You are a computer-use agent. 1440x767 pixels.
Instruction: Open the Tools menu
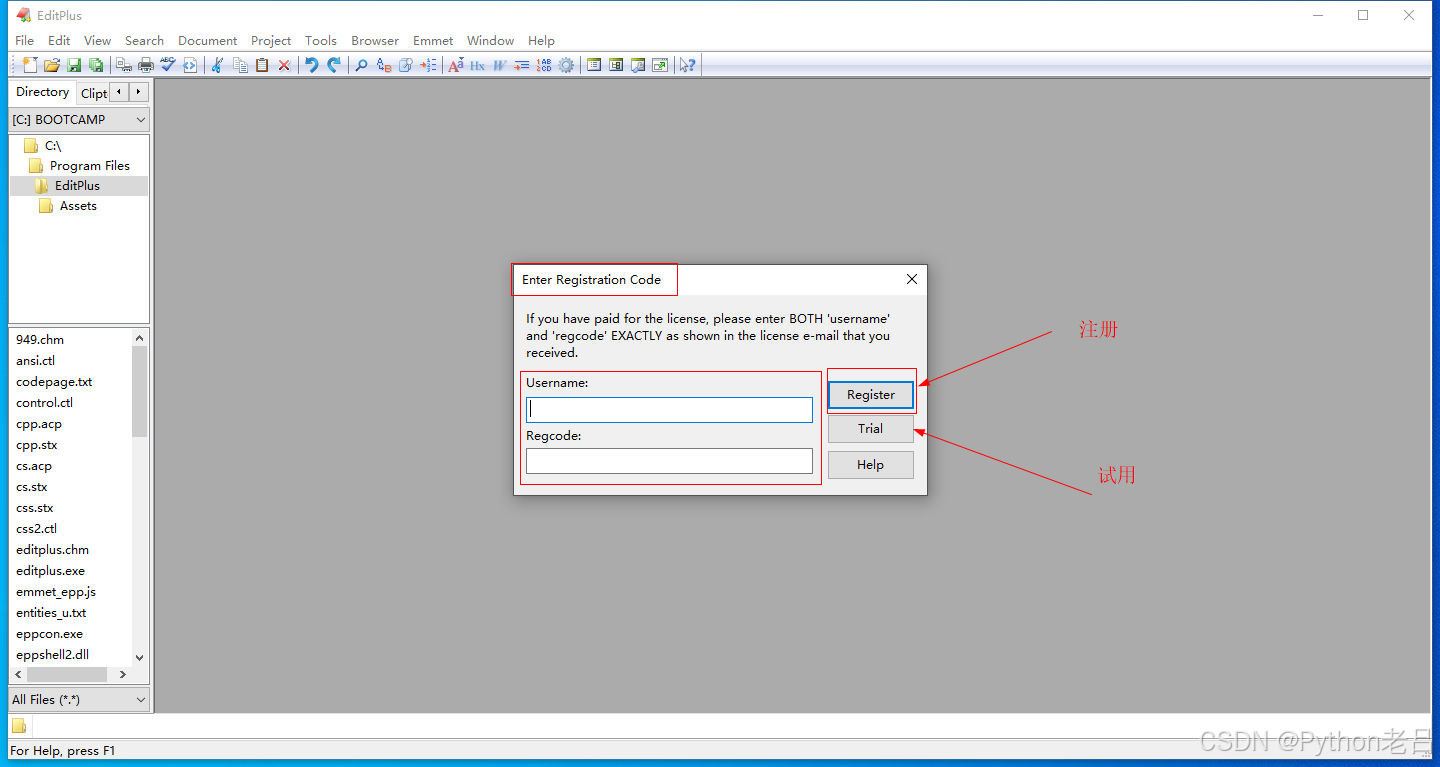tap(321, 41)
